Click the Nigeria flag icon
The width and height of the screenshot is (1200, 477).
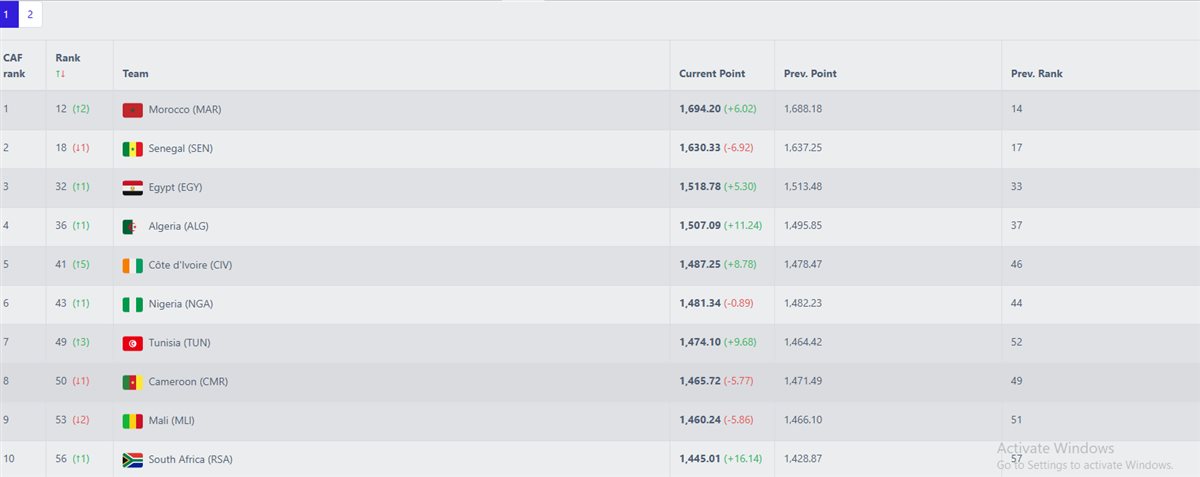132,304
